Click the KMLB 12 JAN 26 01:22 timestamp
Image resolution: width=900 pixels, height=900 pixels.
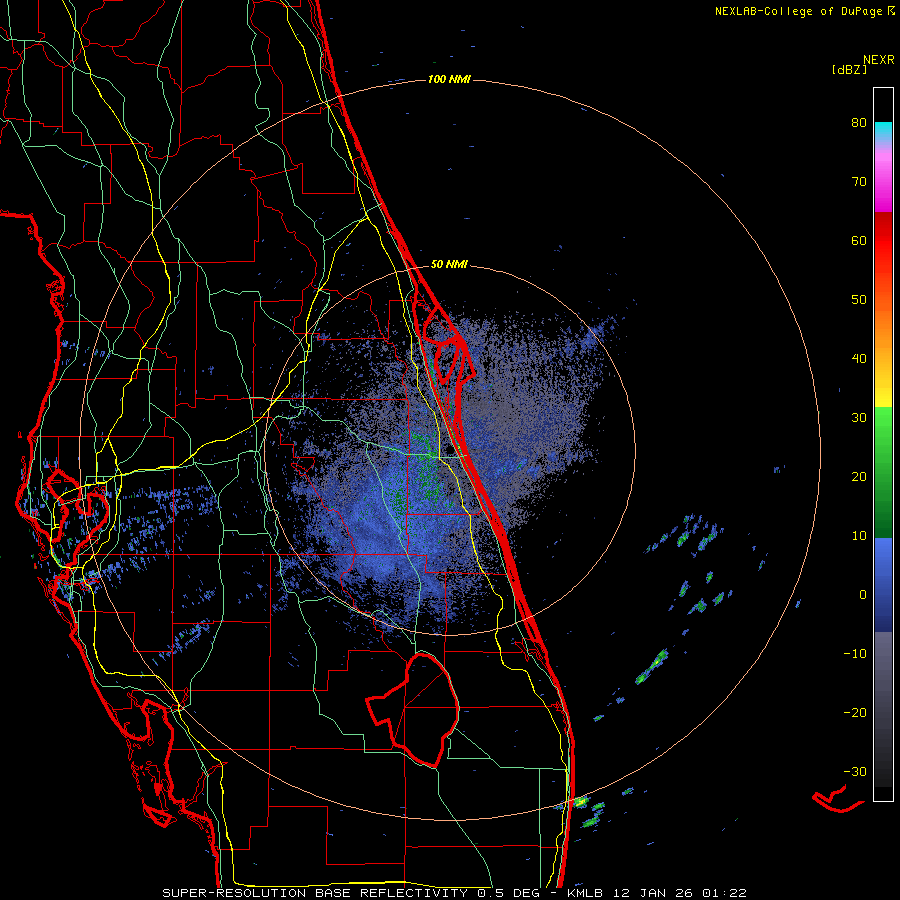point(657,893)
